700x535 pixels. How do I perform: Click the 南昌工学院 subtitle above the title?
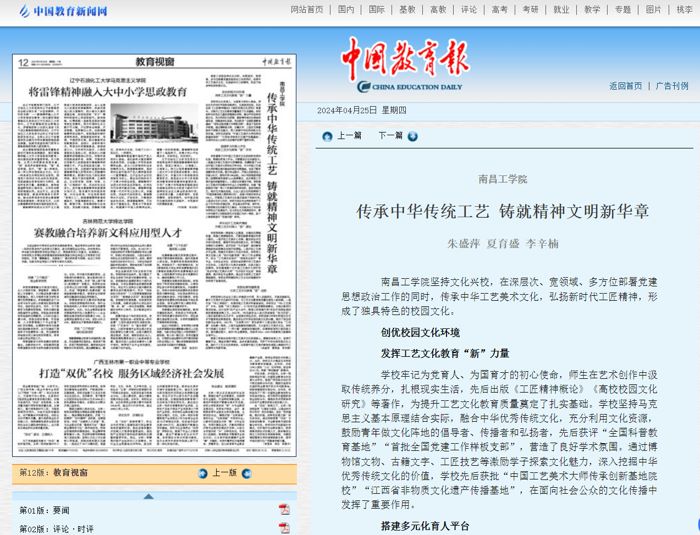(503, 180)
